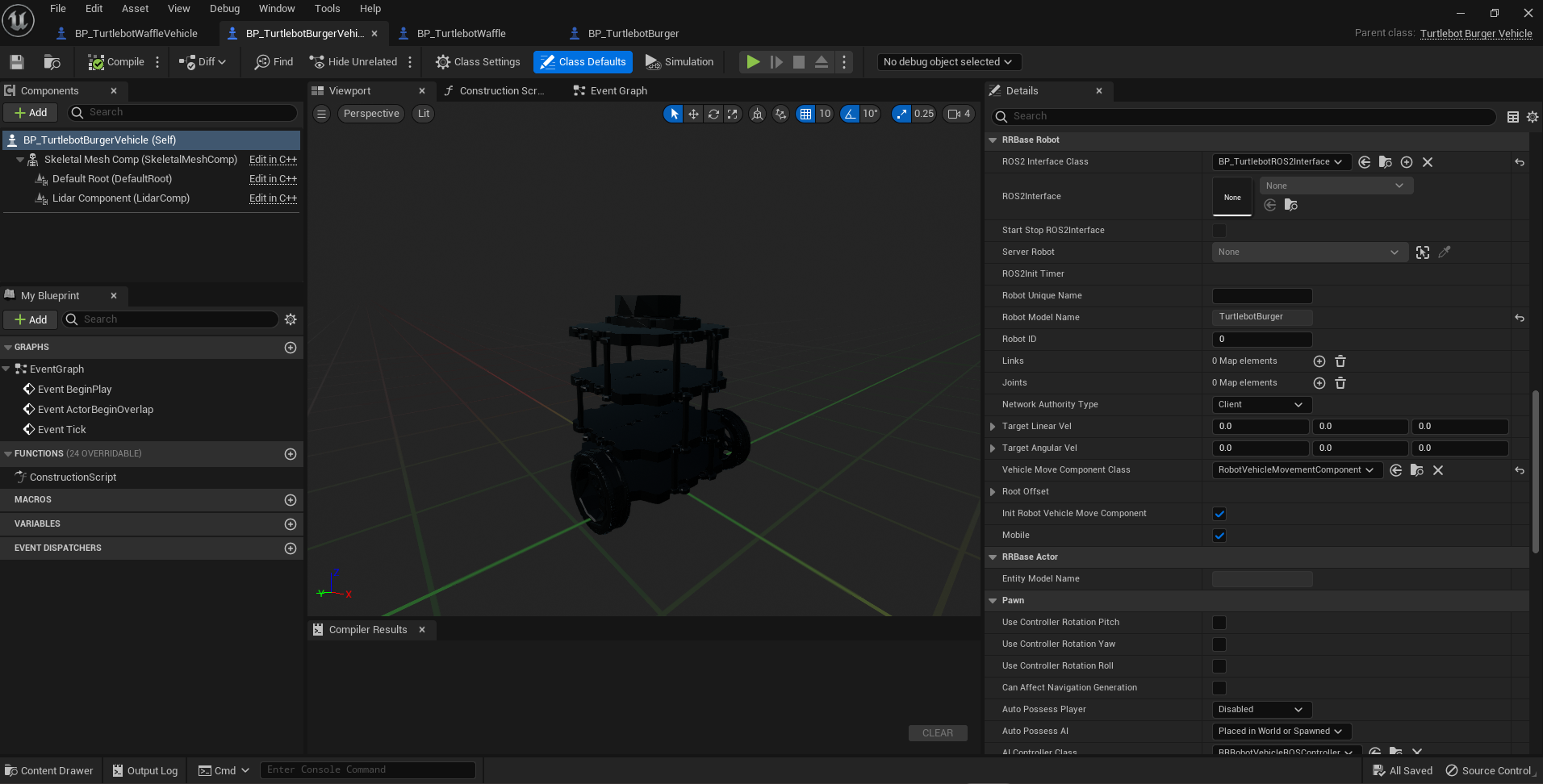The height and width of the screenshot is (784, 1543).
Task: Open surface snapping options icon
Action: click(x=780, y=114)
